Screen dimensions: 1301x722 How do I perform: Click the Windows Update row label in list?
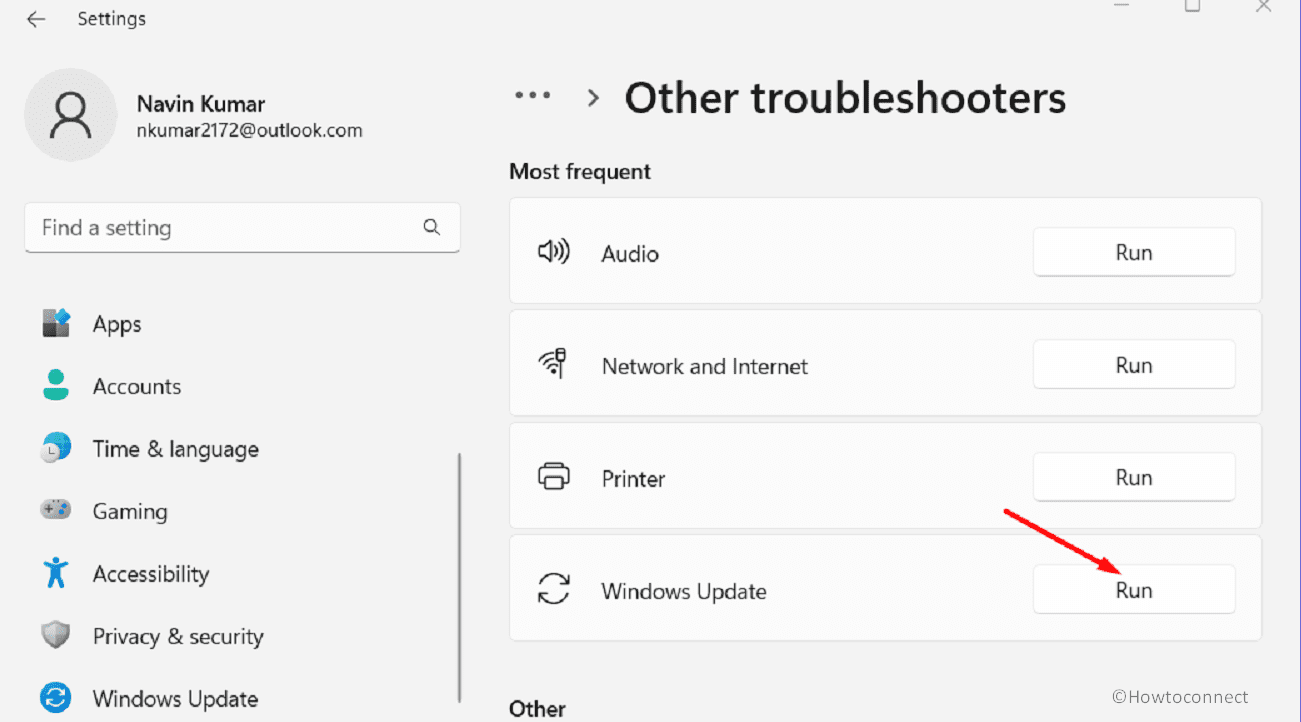(684, 591)
